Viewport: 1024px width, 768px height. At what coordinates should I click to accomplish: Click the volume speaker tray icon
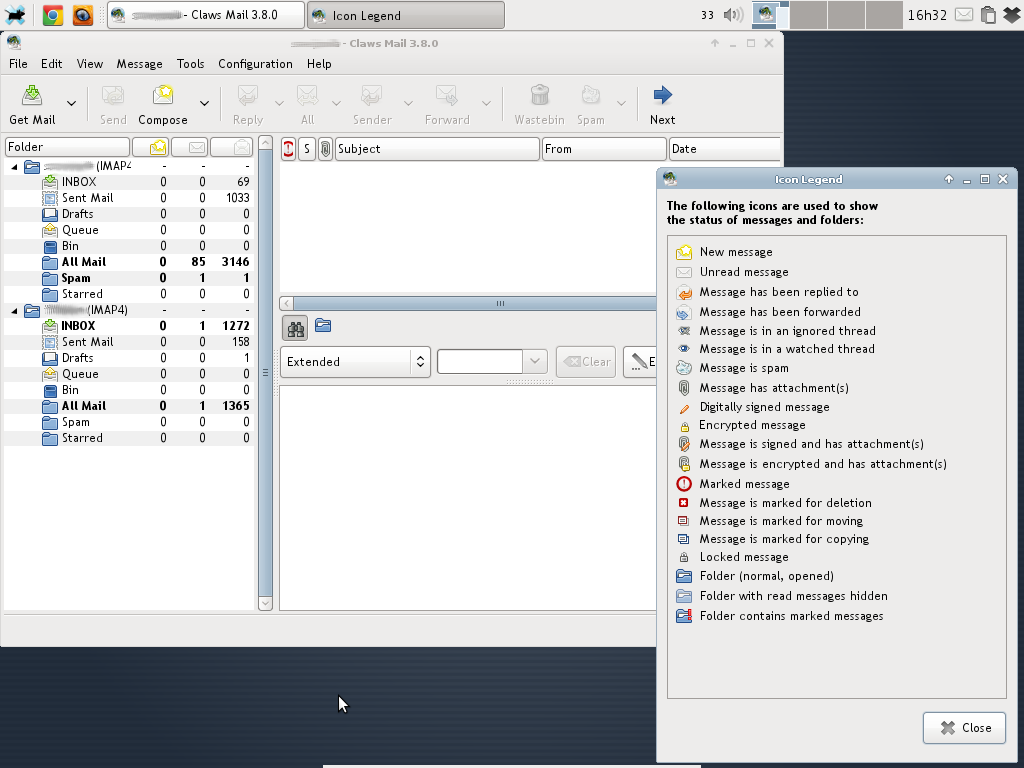(x=734, y=14)
